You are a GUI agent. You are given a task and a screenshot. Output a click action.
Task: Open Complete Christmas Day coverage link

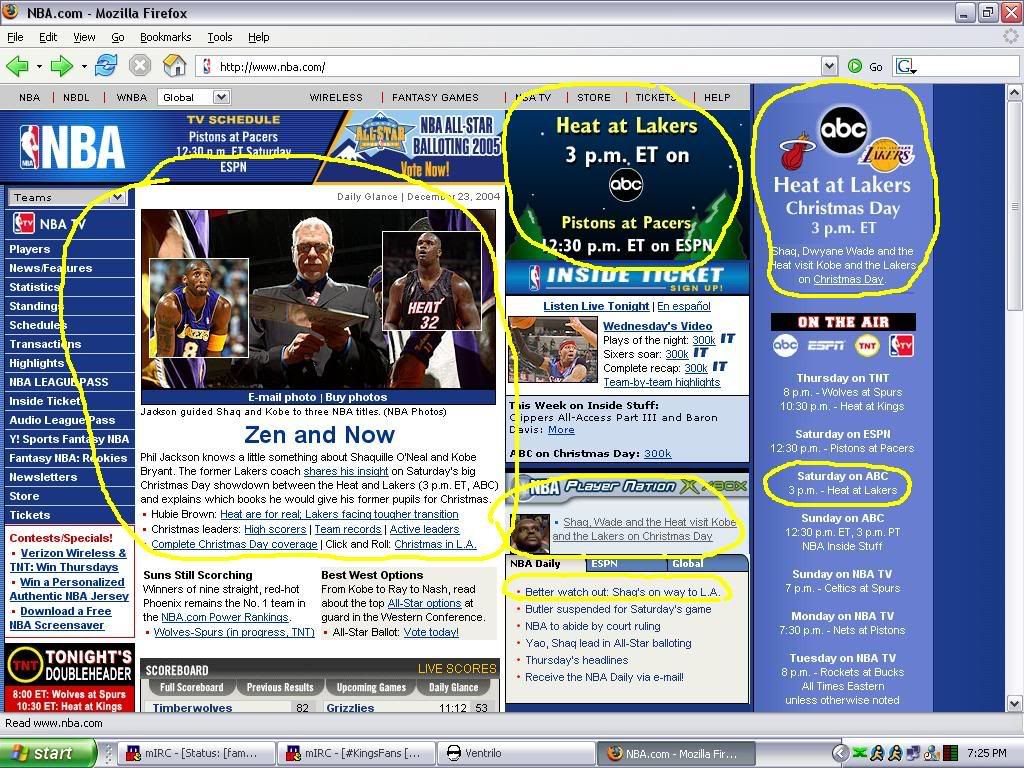click(234, 544)
